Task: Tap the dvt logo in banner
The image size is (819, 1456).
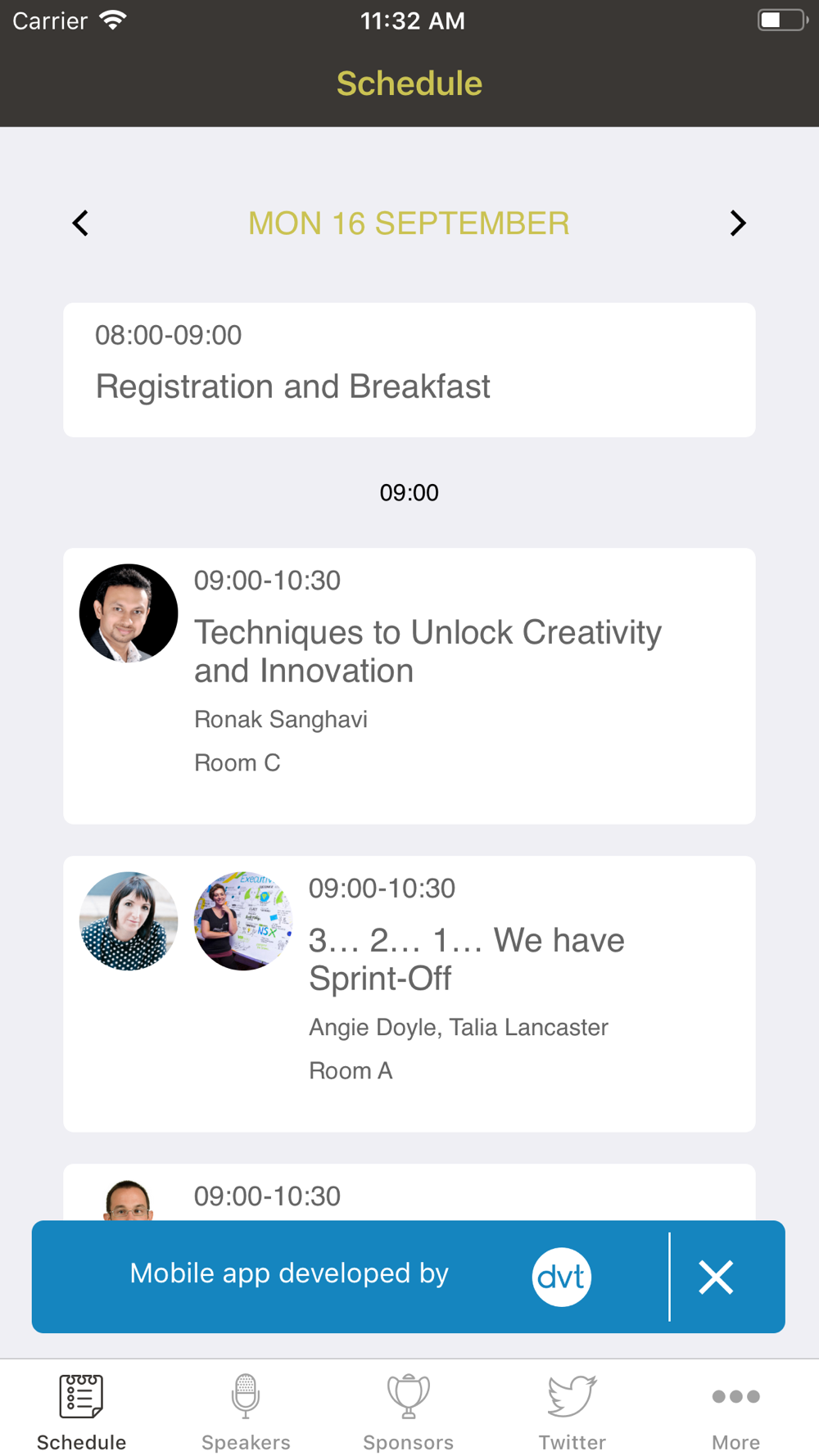Action: (x=562, y=1277)
